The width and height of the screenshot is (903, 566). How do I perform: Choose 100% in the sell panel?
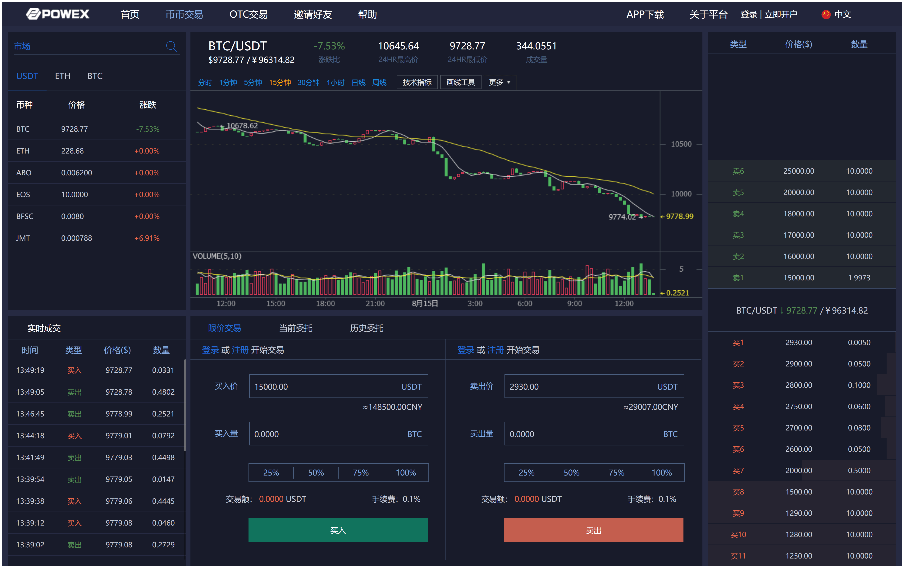[662, 473]
